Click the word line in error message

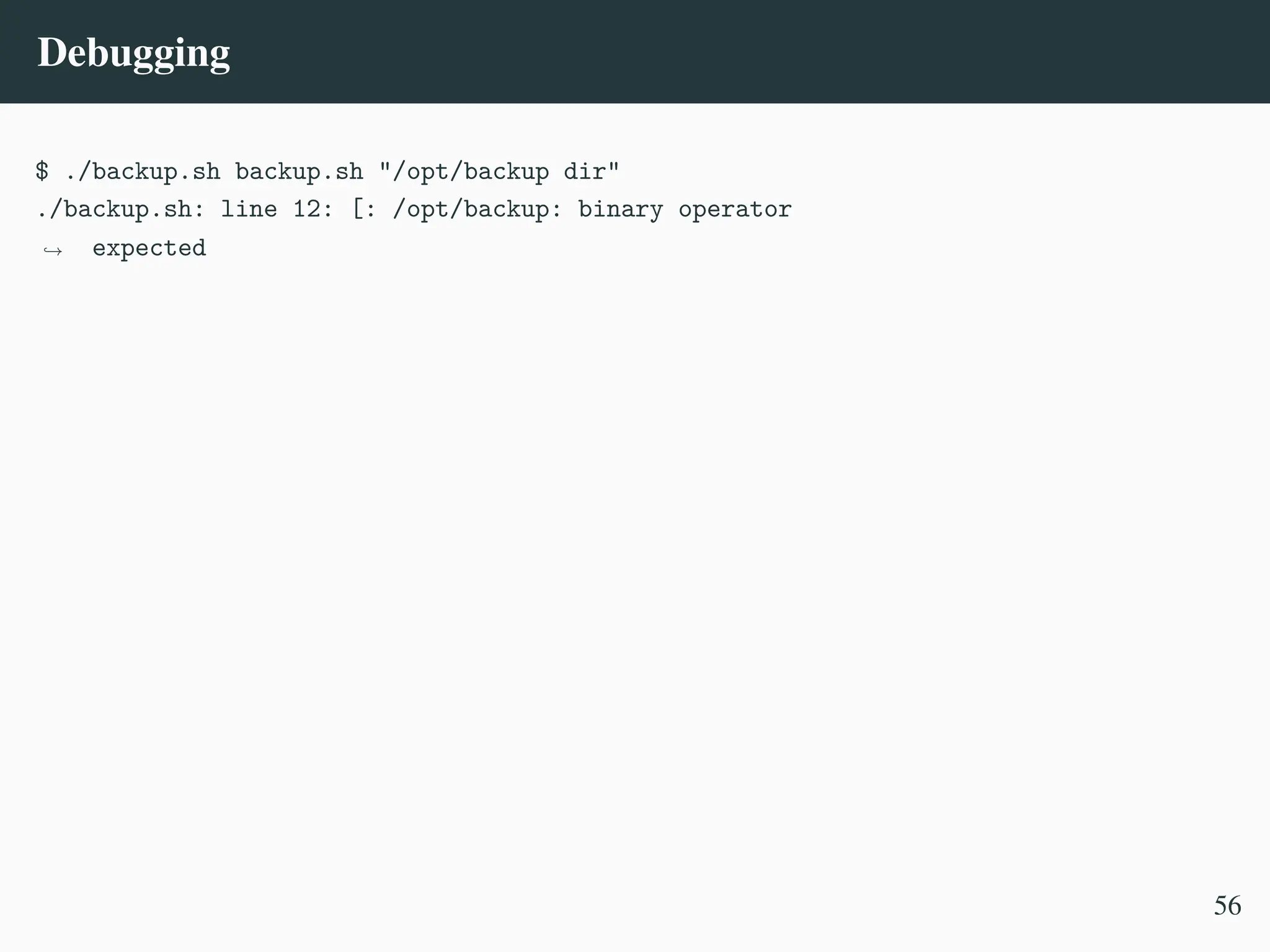[249, 209]
